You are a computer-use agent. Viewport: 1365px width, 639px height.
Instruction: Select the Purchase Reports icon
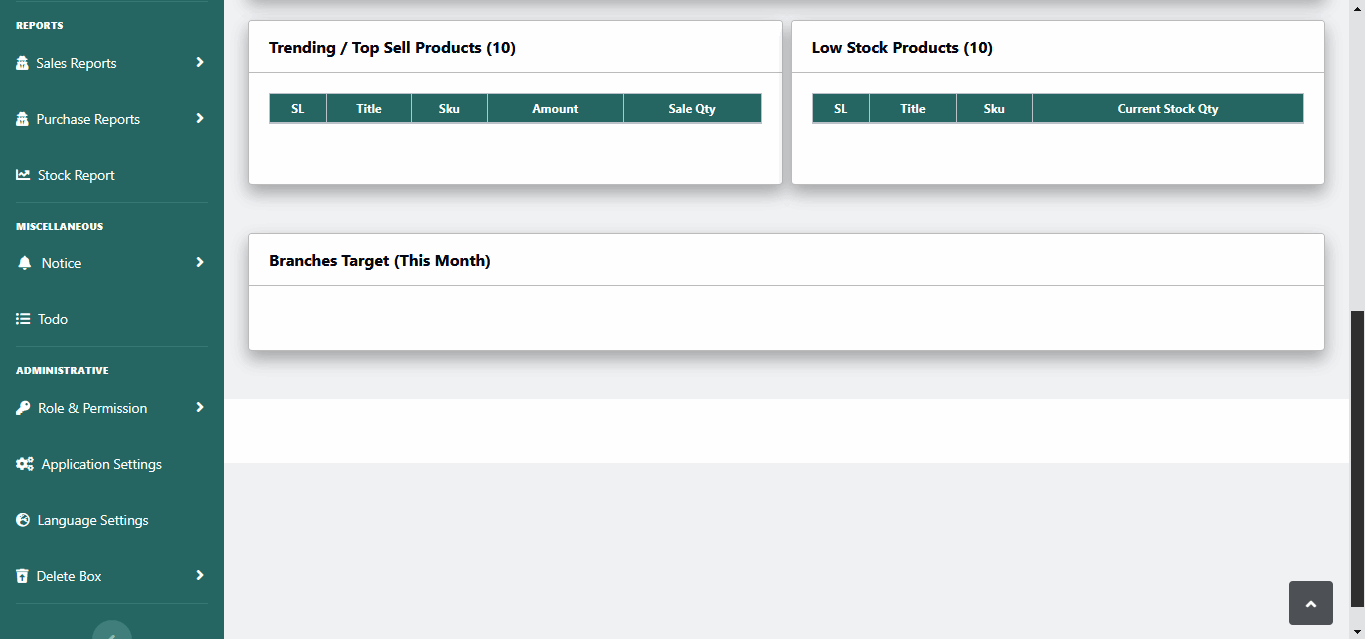pos(22,118)
